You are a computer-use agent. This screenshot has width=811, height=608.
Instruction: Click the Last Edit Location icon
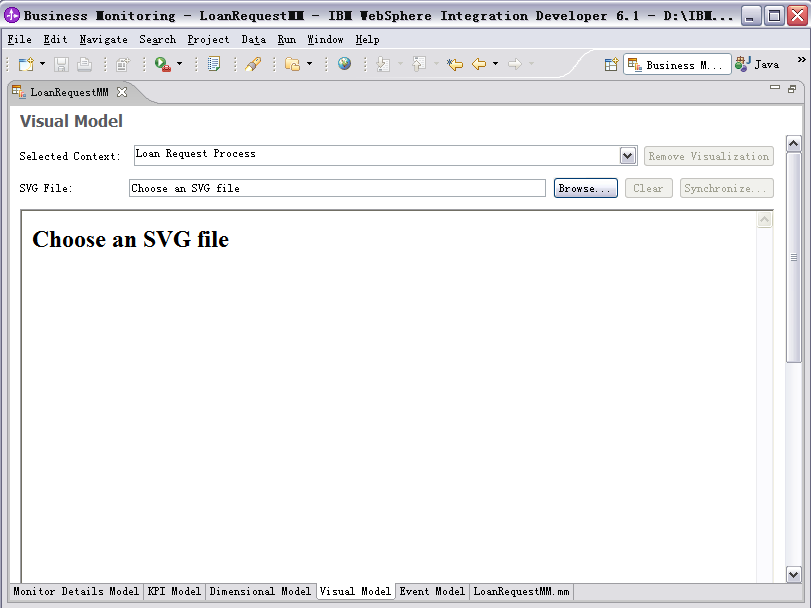tap(455, 64)
